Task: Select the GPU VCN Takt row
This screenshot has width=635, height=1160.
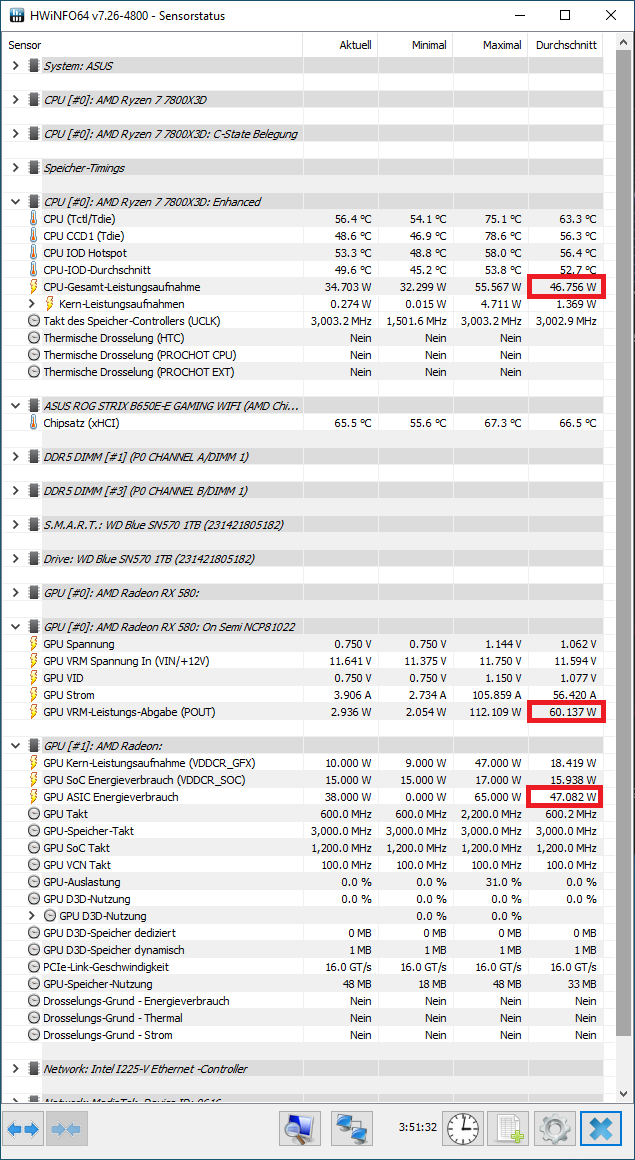Action: (303, 865)
